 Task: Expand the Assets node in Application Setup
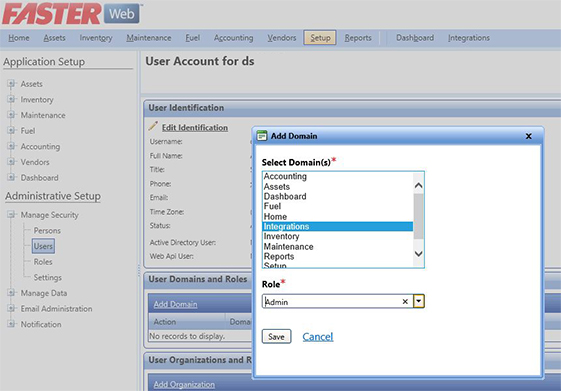click(11, 84)
